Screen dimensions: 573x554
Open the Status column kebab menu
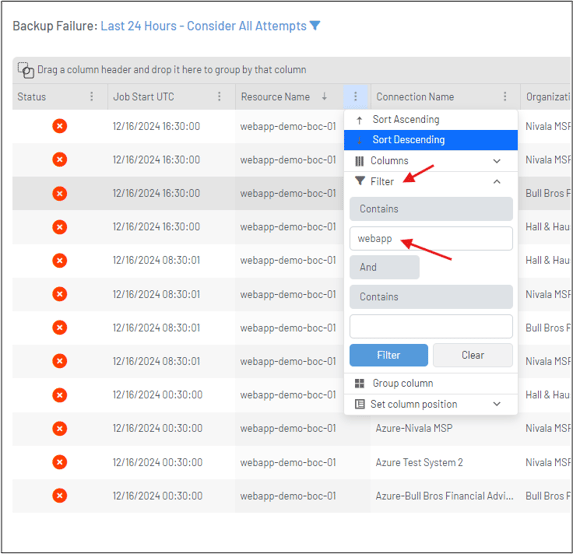pos(92,96)
